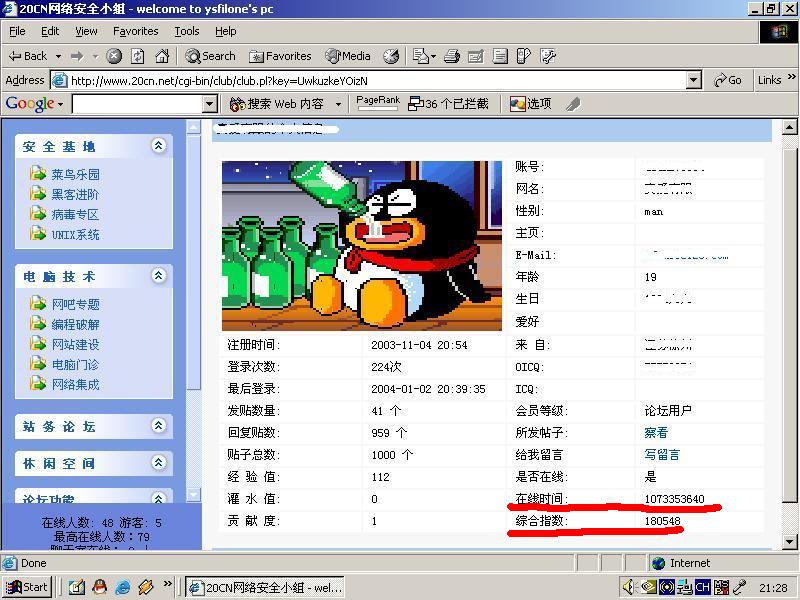
Task: Click the Forward arrow in the toolbar
Action: 77,56
